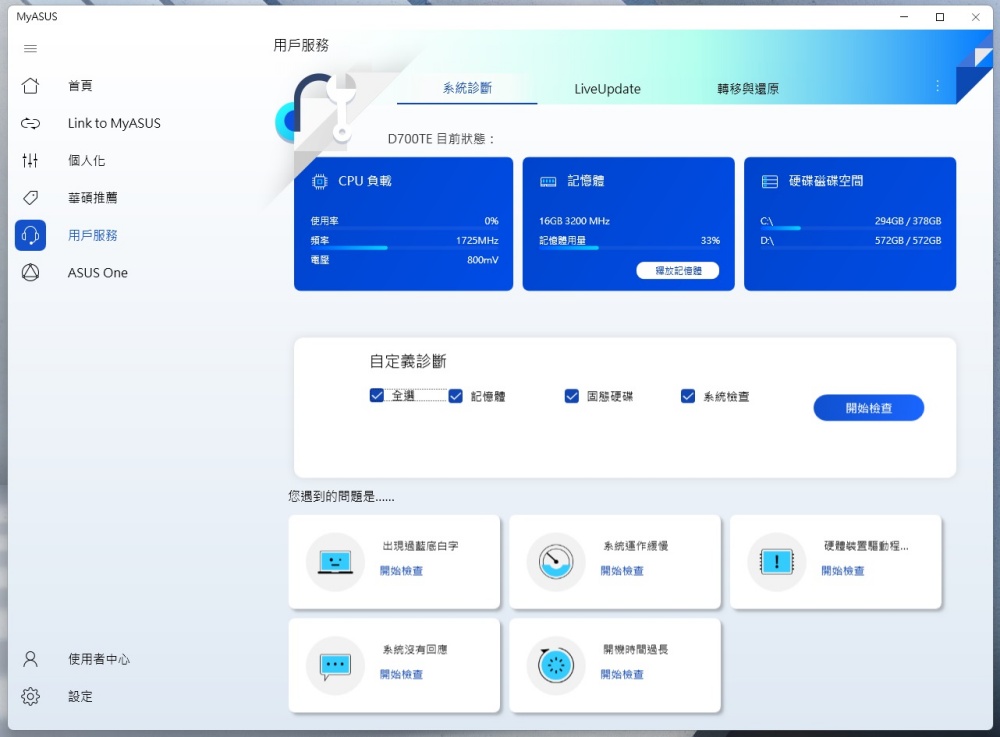Collapse sidebar with hamburger menu icon
Viewport: 1000px width, 737px height.
click(30, 48)
